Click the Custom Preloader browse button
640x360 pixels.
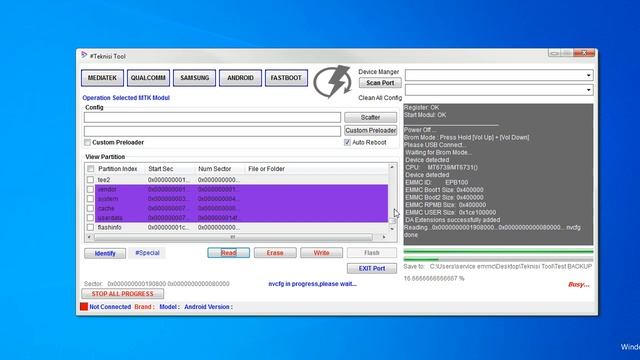[370, 131]
